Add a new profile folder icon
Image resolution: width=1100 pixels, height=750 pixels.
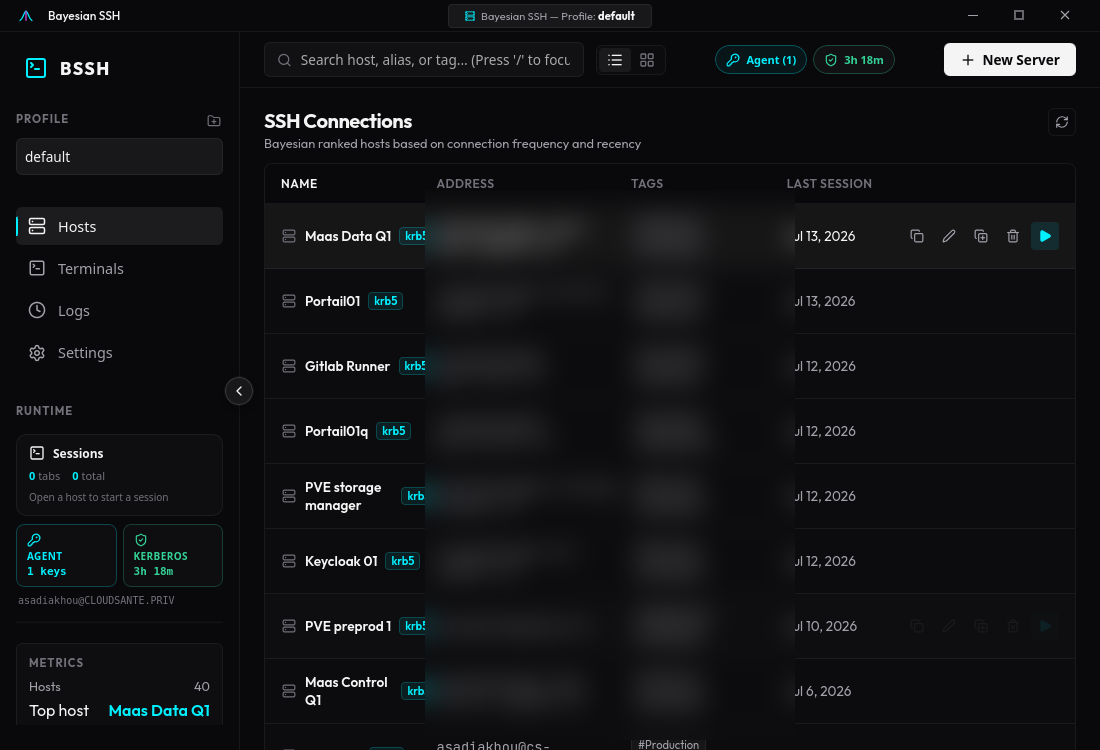coord(214,121)
